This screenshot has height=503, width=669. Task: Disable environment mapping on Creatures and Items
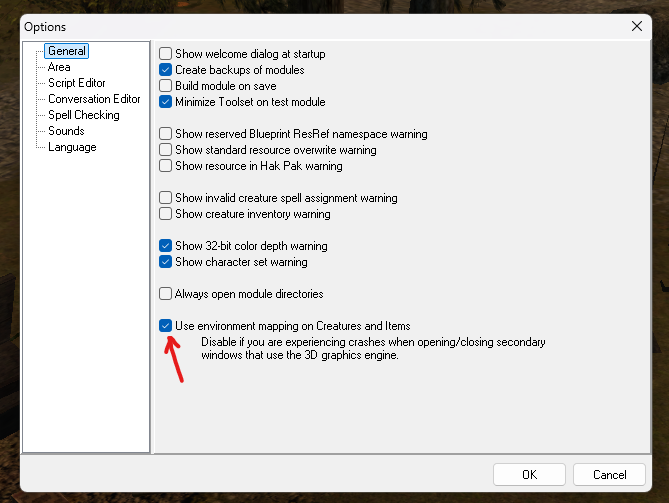coord(166,326)
